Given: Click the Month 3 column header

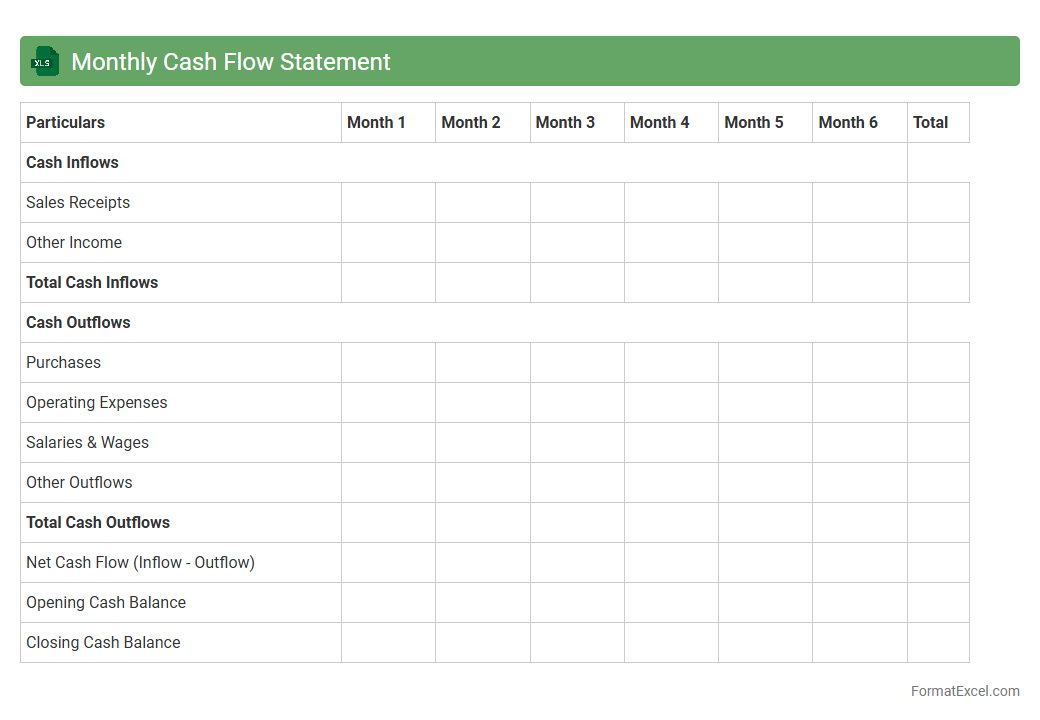Looking at the screenshot, I should [565, 122].
